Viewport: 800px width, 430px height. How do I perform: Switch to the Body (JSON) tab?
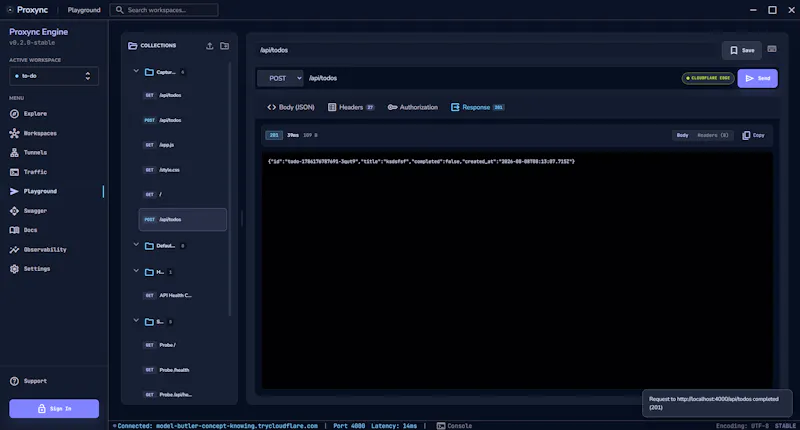(291, 107)
